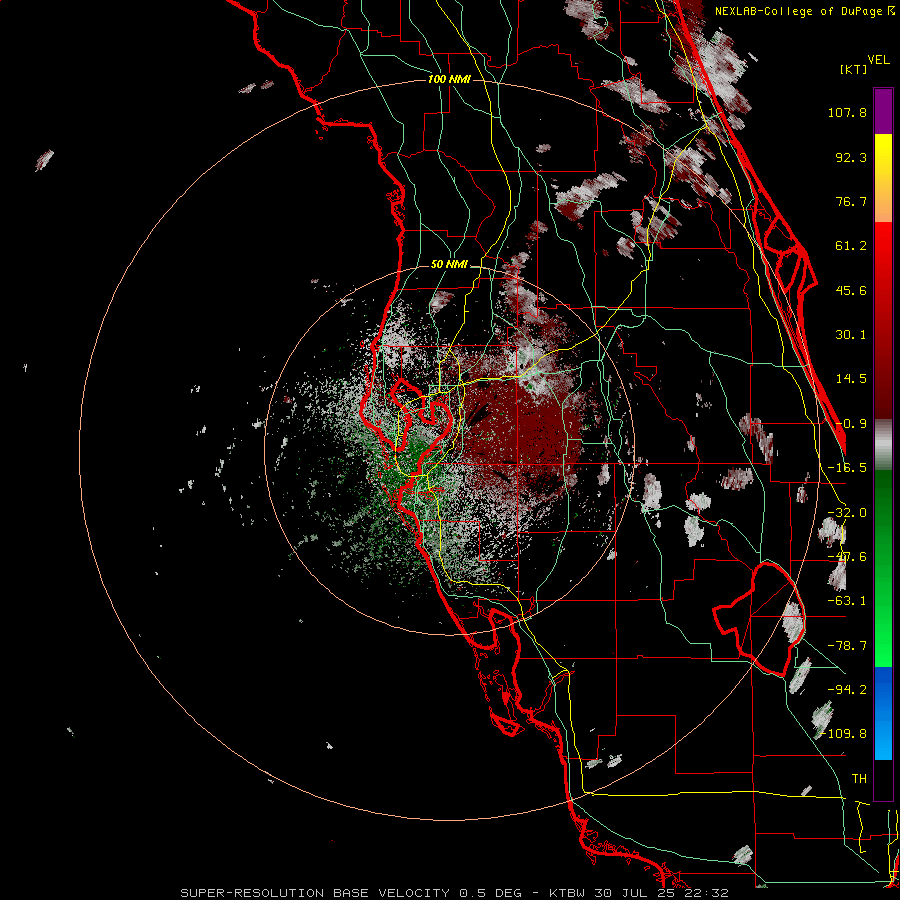Select the 76.7 scale value
This screenshot has width=900, height=900.
pyautogui.click(x=851, y=201)
